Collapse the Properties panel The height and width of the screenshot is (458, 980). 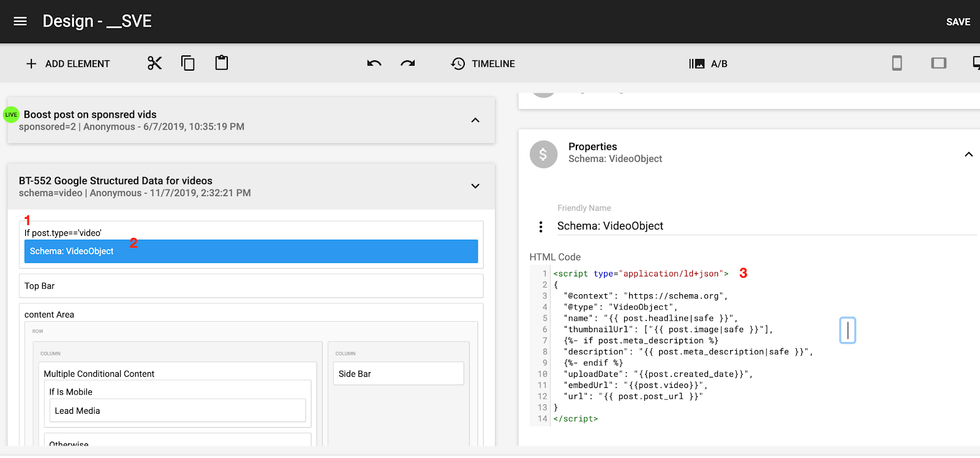967,154
